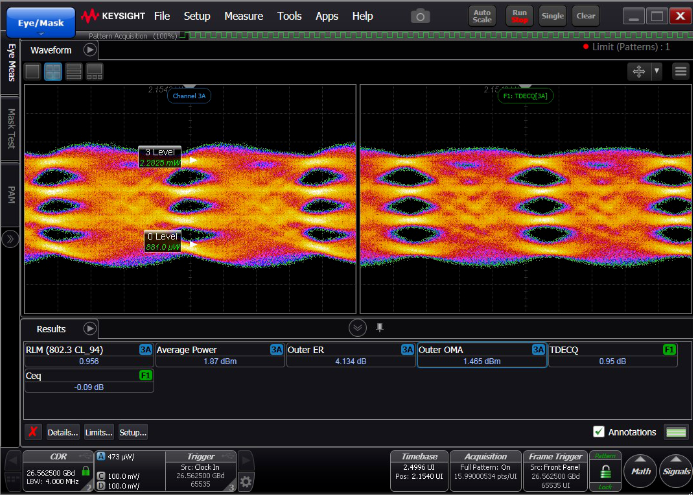The image size is (693, 495).
Task: Open the results Setup... dialog
Action: 133,432
